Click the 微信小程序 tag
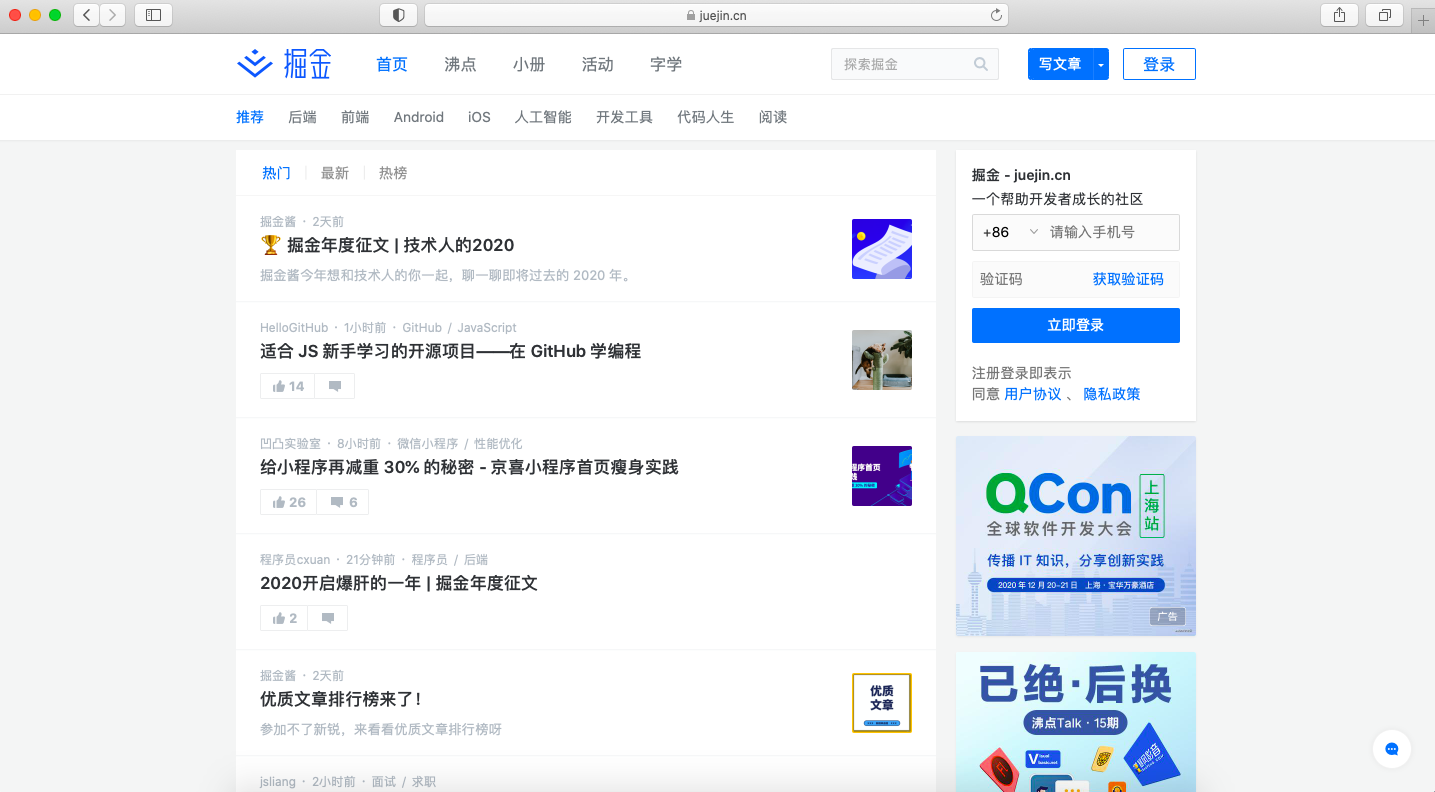 point(427,444)
